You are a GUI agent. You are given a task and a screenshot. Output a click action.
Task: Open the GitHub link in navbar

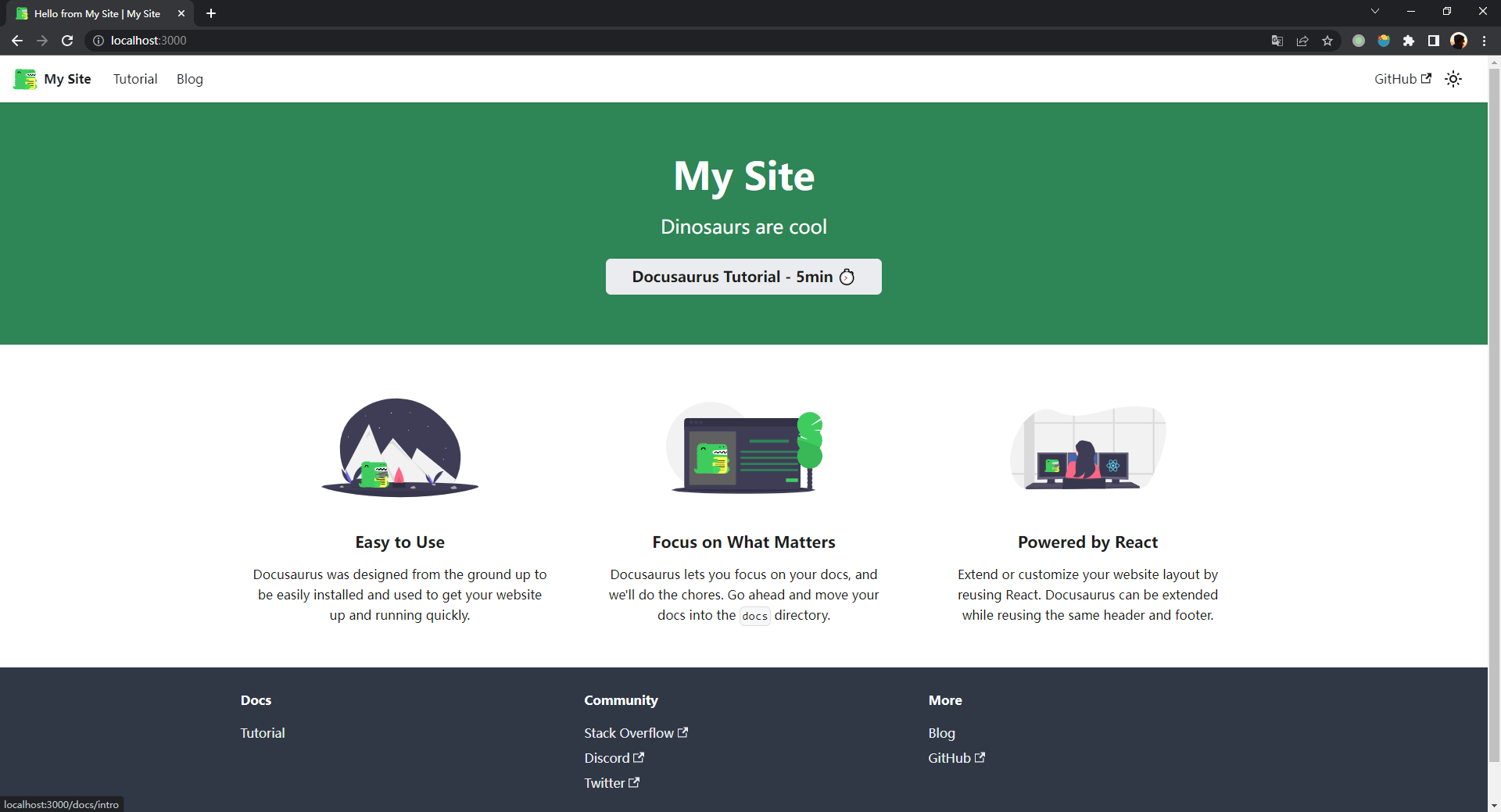1402,79
